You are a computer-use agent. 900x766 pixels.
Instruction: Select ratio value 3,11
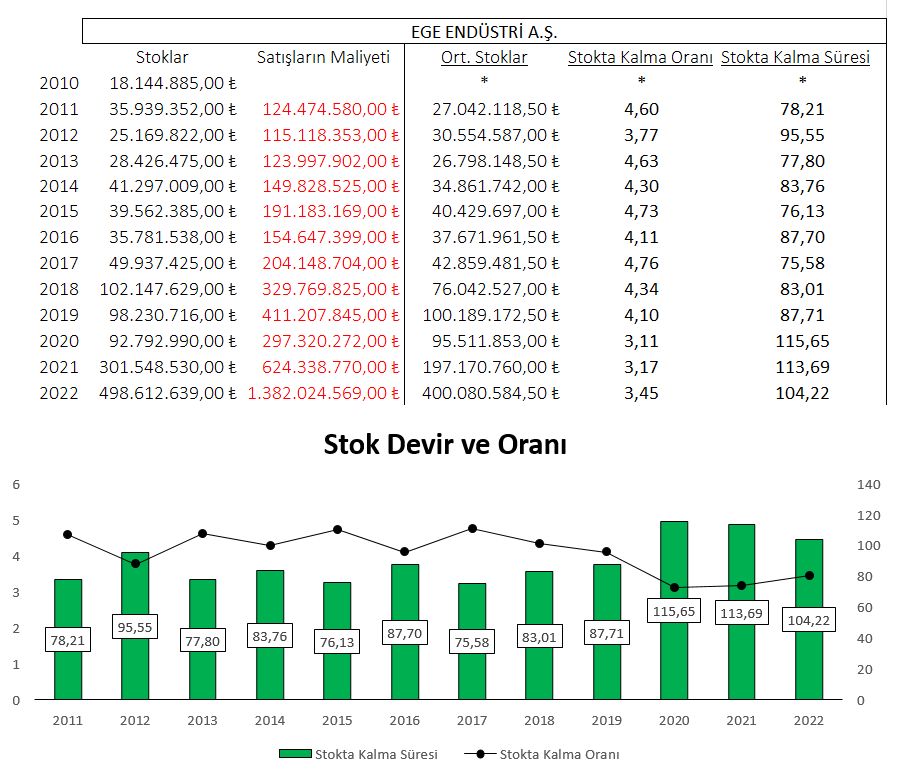641,341
